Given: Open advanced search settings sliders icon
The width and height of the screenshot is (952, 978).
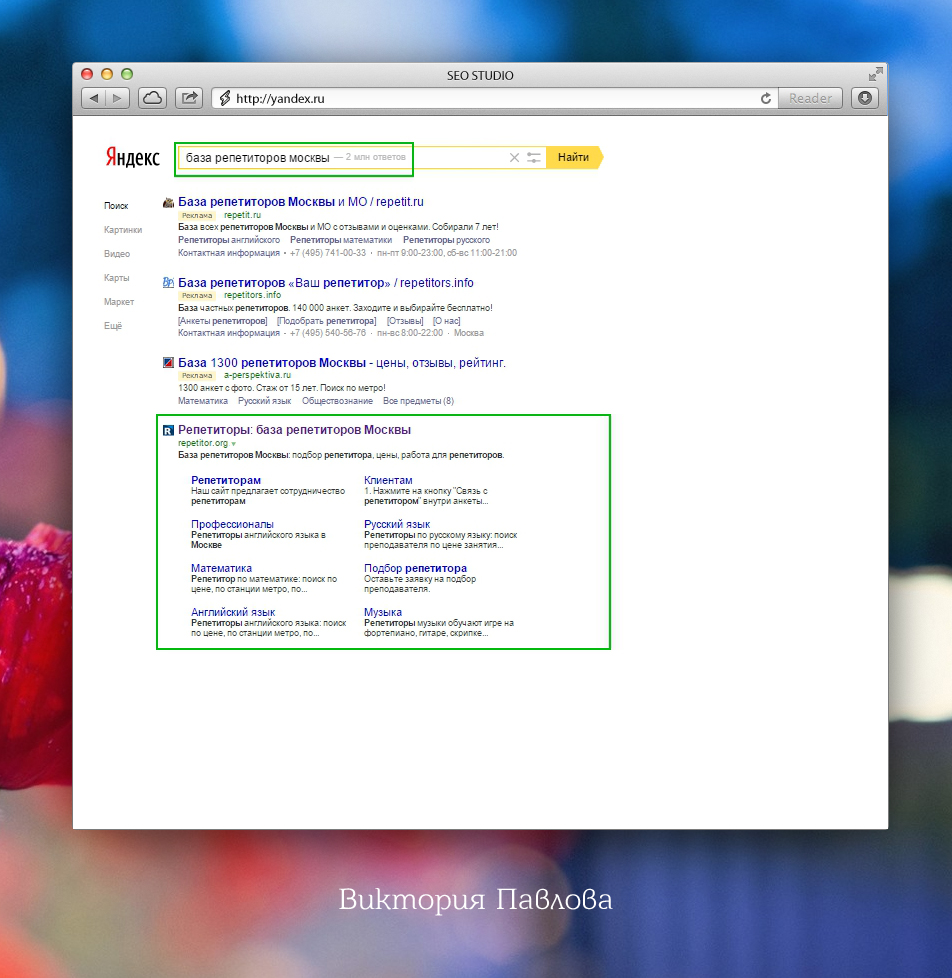Looking at the screenshot, I should click(x=533, y=157).
